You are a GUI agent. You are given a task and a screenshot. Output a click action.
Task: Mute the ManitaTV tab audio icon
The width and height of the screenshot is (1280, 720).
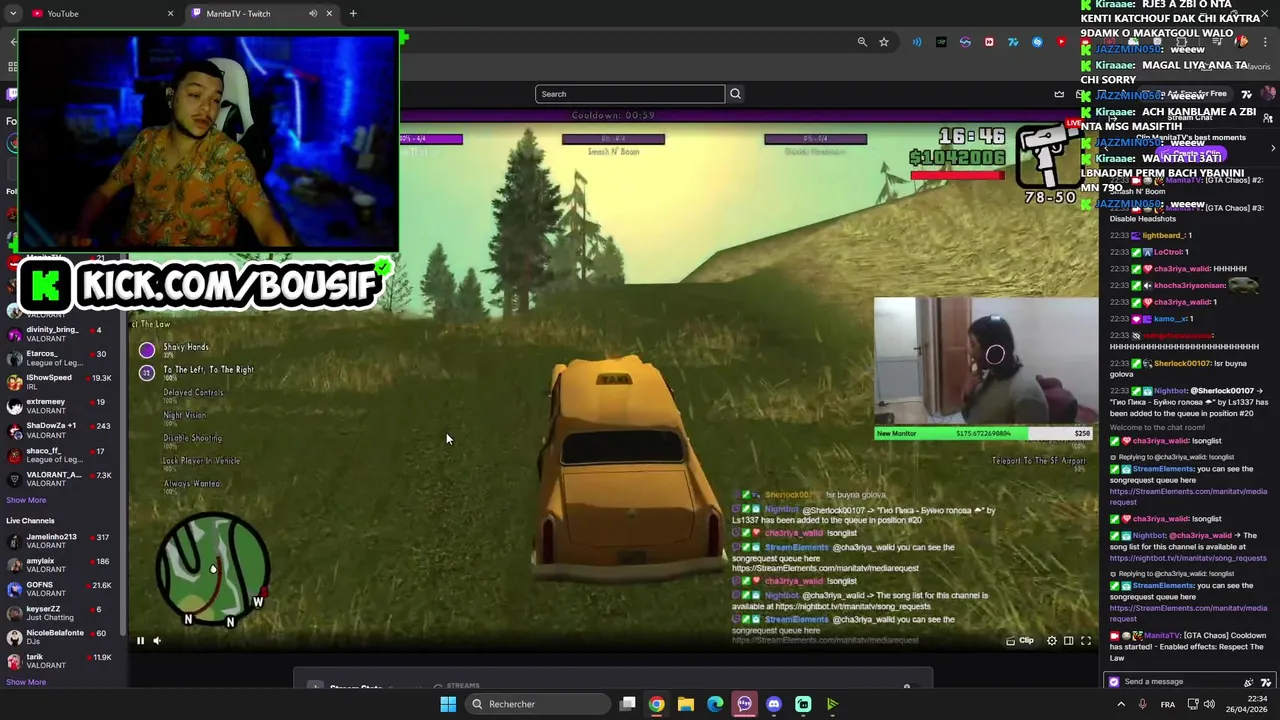point(312,13)
